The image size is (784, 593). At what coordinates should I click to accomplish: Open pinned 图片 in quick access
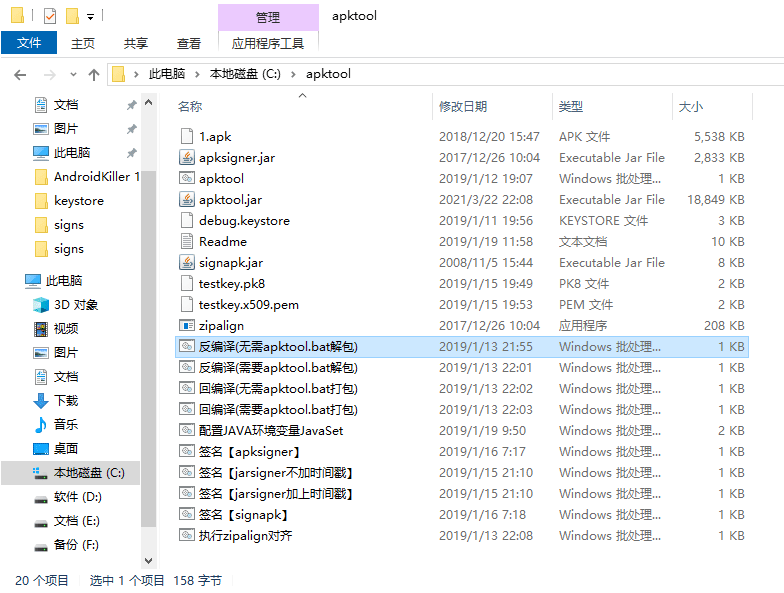coord(66,128)
